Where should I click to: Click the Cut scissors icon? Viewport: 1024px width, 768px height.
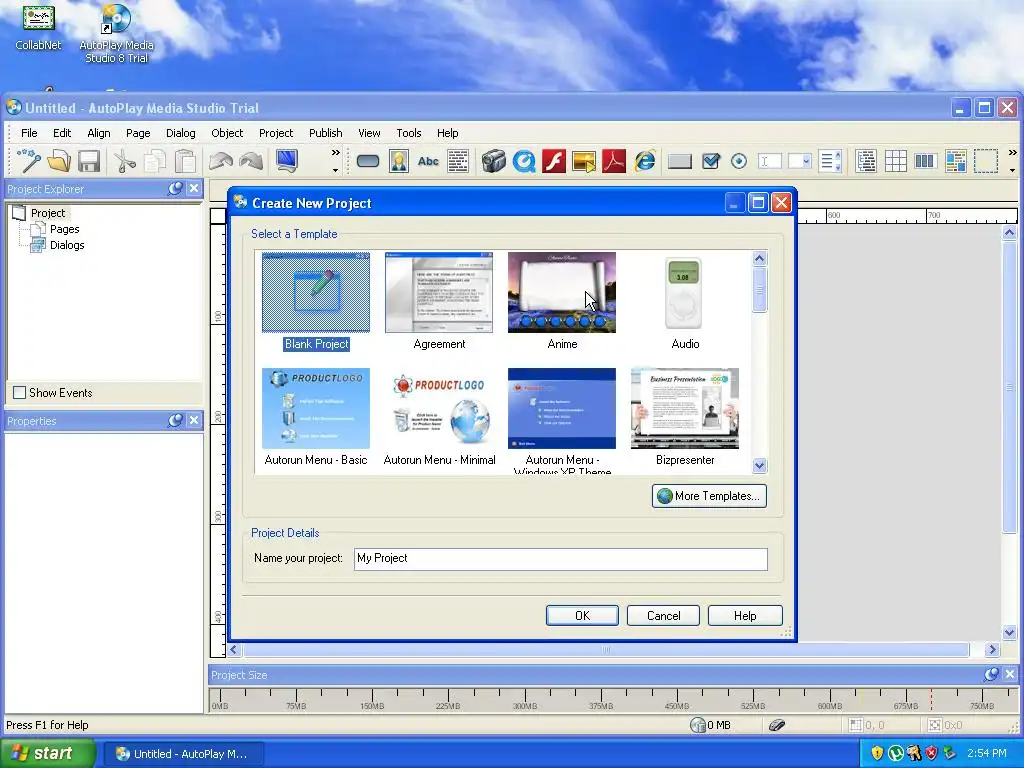pos(124,161)
